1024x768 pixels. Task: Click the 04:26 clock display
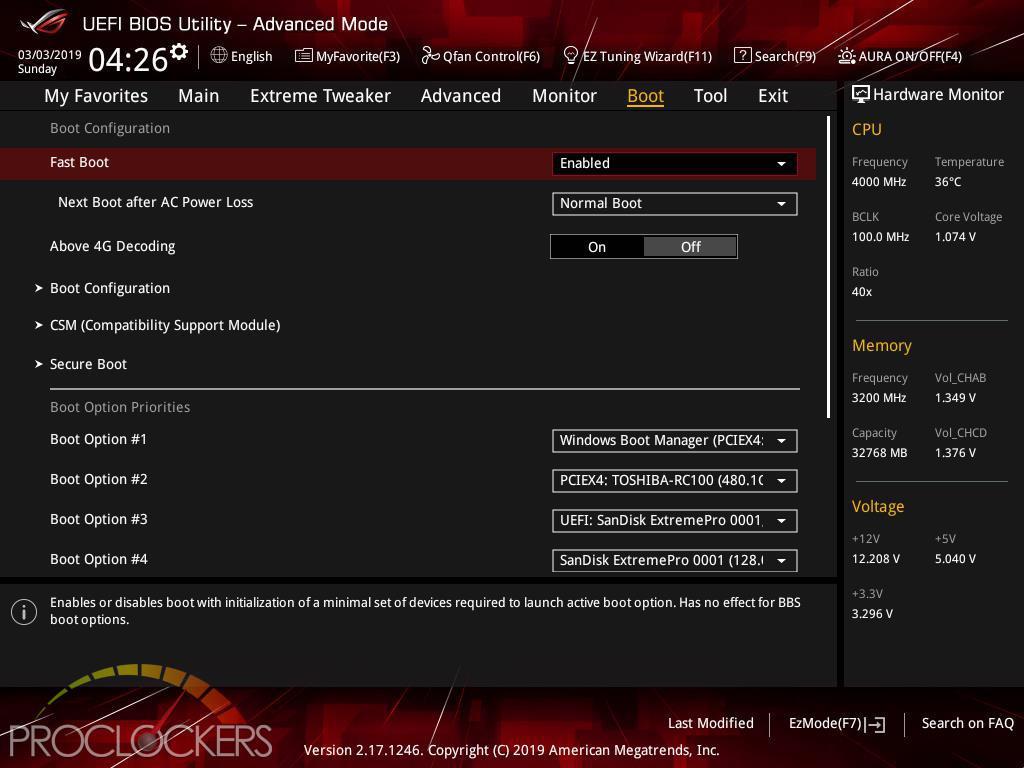coord(128,59)
